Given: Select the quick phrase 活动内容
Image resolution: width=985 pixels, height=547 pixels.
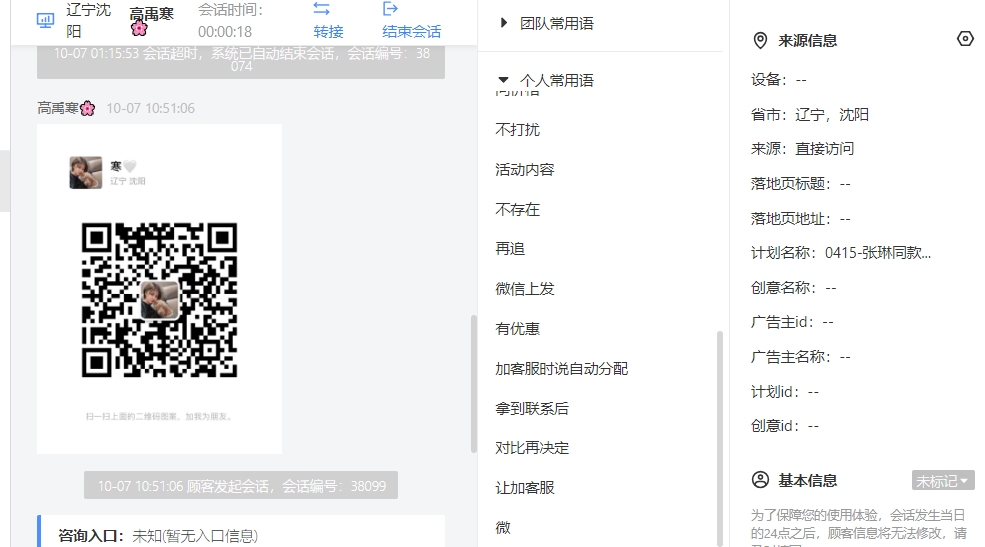Looking at the screenshot, I should (x=525, y=170).
